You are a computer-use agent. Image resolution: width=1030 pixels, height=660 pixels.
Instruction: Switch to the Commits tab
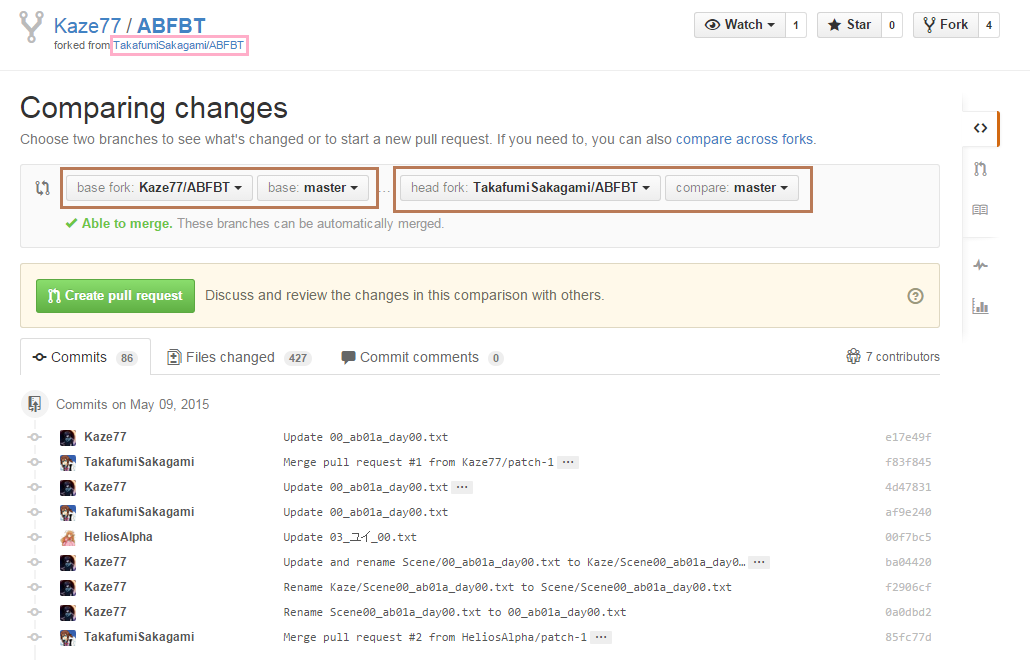coord(85,357)
